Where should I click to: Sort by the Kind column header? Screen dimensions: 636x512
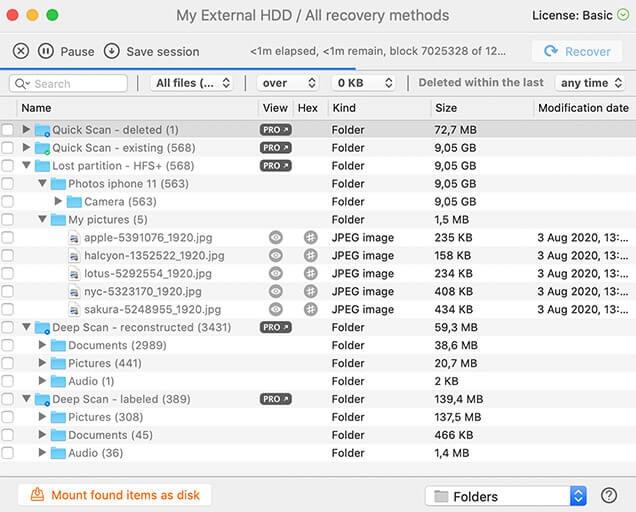point(380,108)
